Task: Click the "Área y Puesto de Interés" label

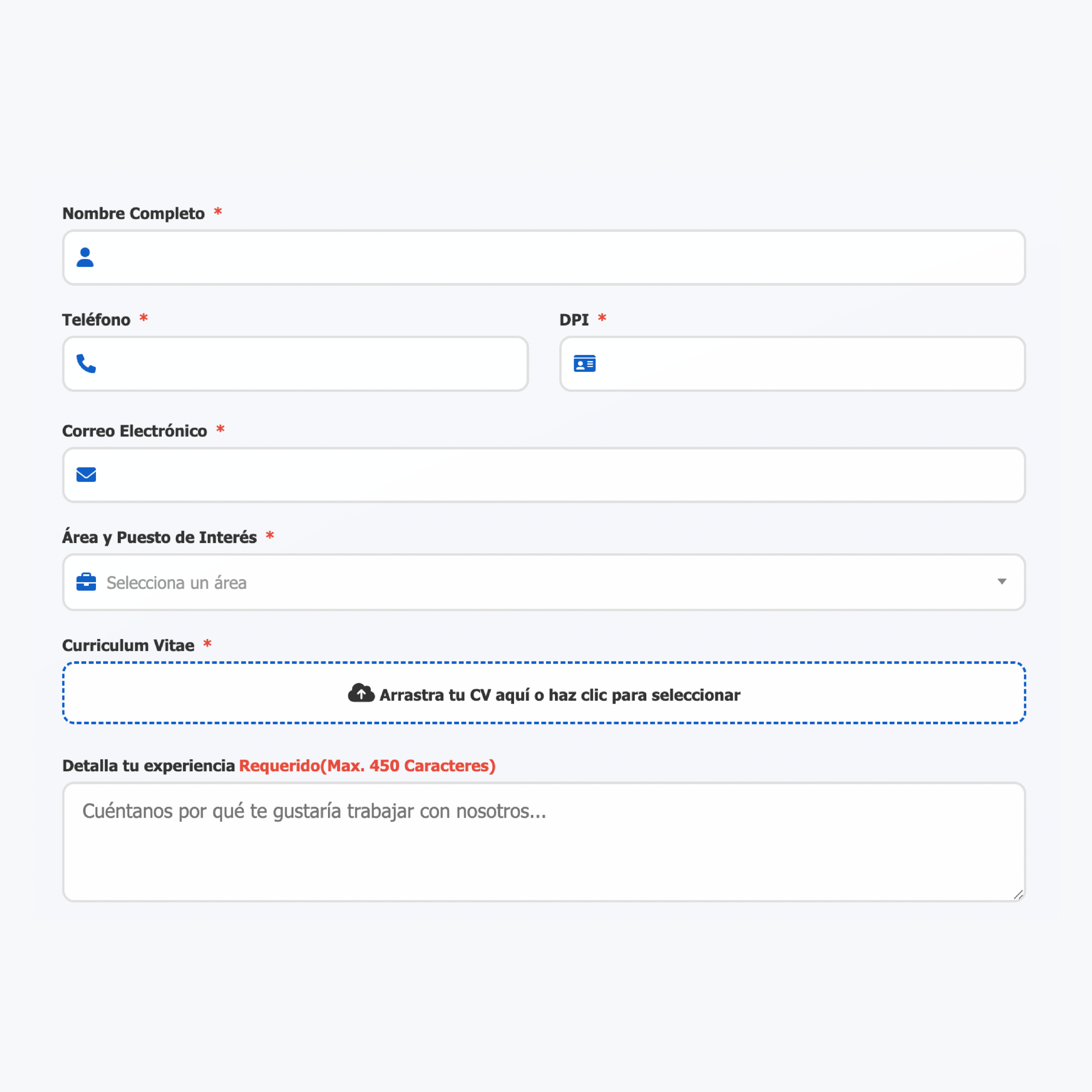Action: click(x=160, y=537)
